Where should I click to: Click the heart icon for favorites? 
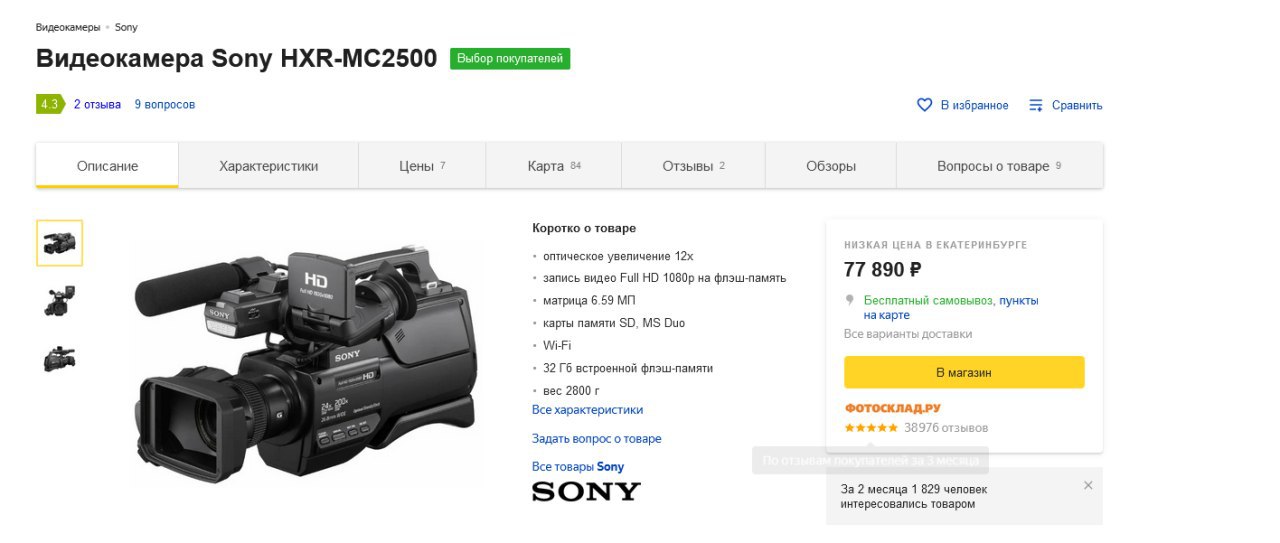tap(925, 105)
